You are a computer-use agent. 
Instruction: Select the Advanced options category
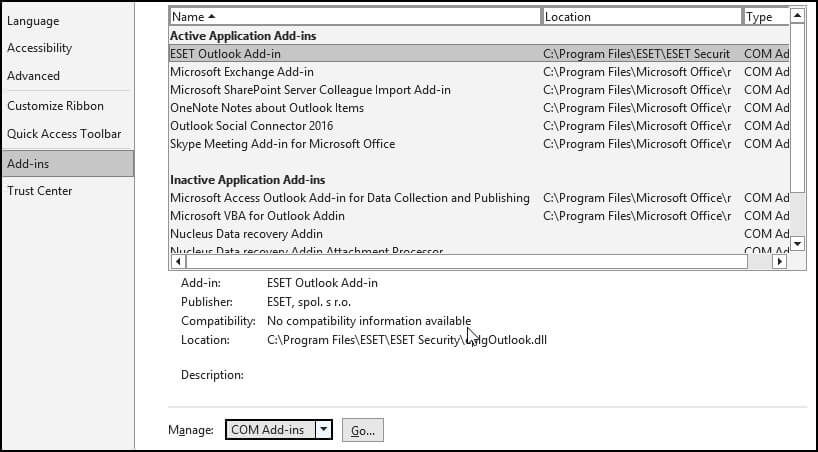[33, 76]
